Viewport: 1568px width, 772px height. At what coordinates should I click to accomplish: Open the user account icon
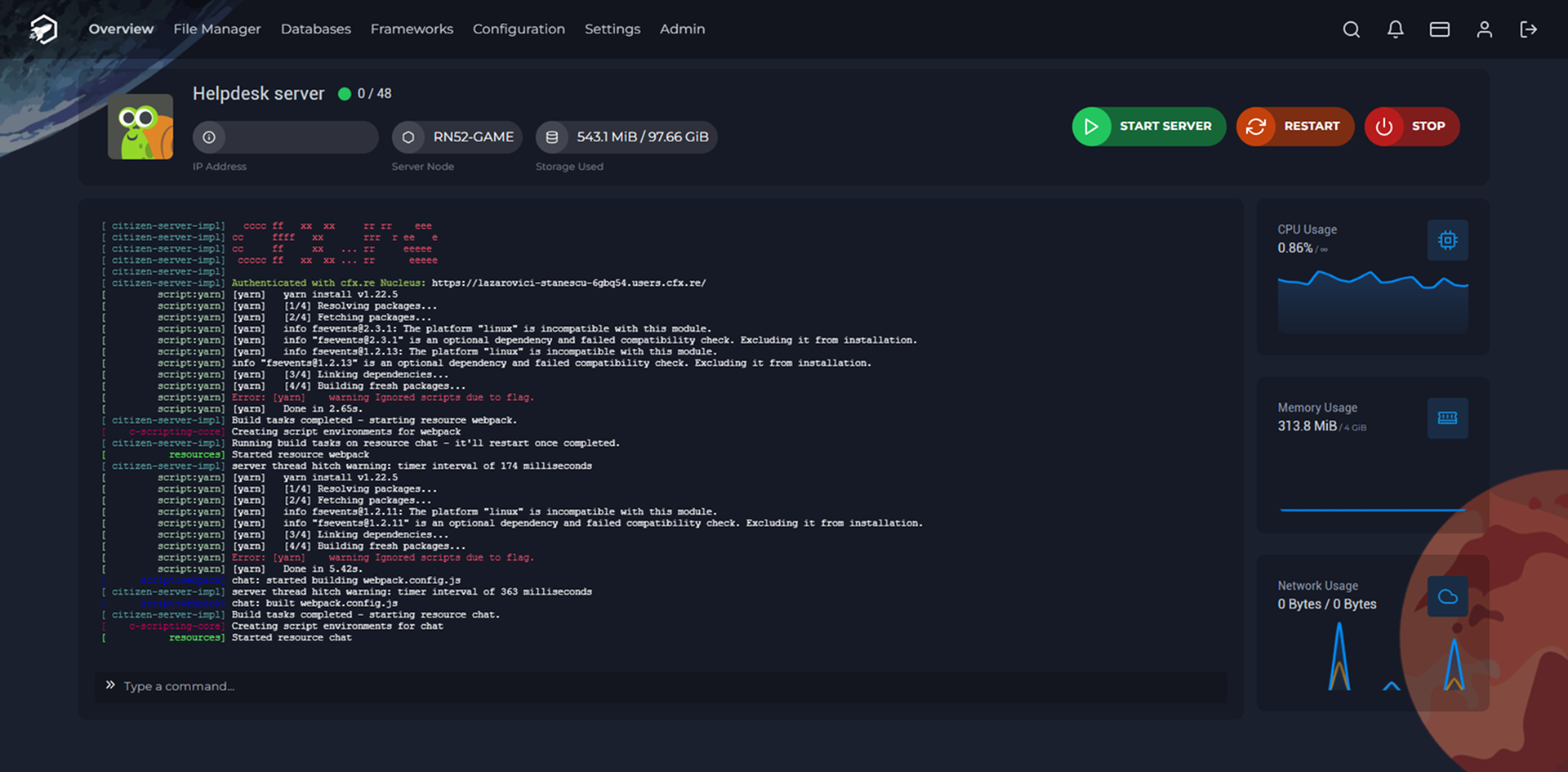1485,29
